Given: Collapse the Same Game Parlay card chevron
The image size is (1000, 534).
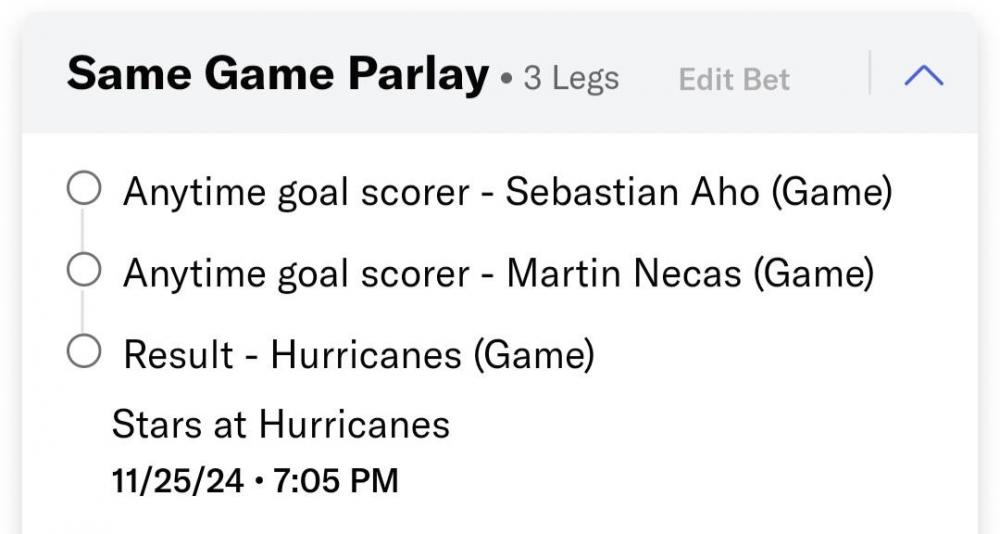Looking at the screenshot, I should pos(923,75).
